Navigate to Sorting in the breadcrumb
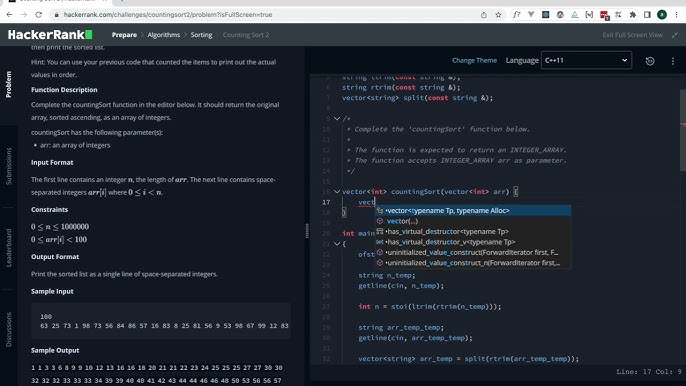This screenshot has width=686, height=386. (x=201, y=35)
